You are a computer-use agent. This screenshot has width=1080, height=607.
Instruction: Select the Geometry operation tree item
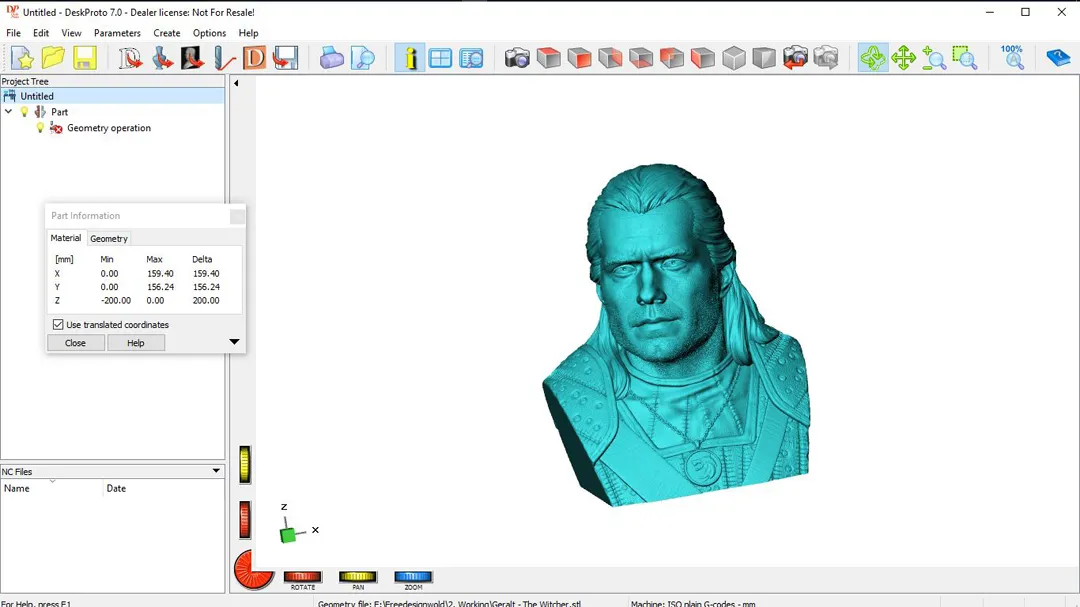(x=109, y=128)
